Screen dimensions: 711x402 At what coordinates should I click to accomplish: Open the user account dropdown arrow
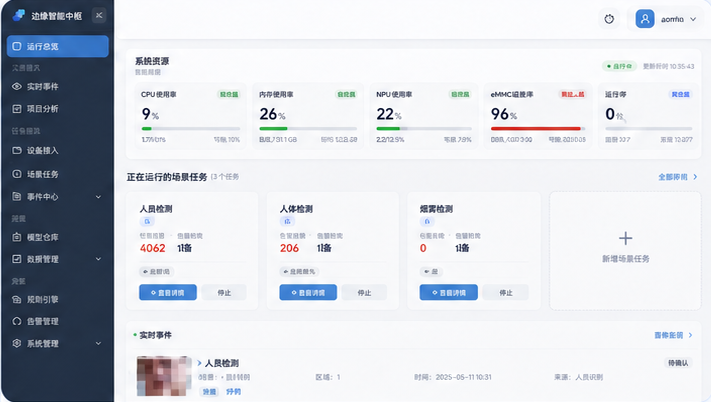click(x=693, y=19)
